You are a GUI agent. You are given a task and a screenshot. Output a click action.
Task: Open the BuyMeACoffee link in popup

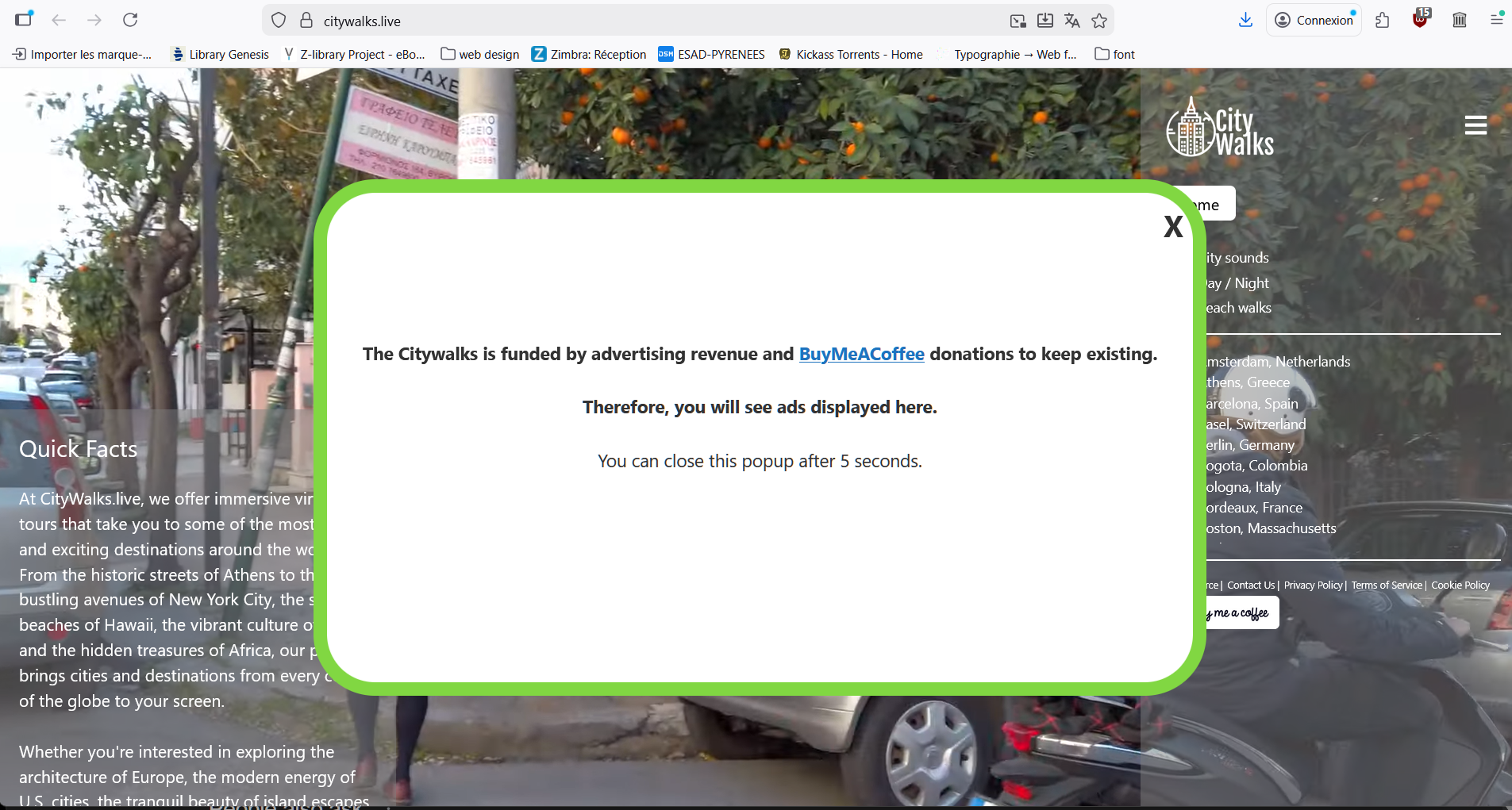pyautogui.click(x=861, y=355)
